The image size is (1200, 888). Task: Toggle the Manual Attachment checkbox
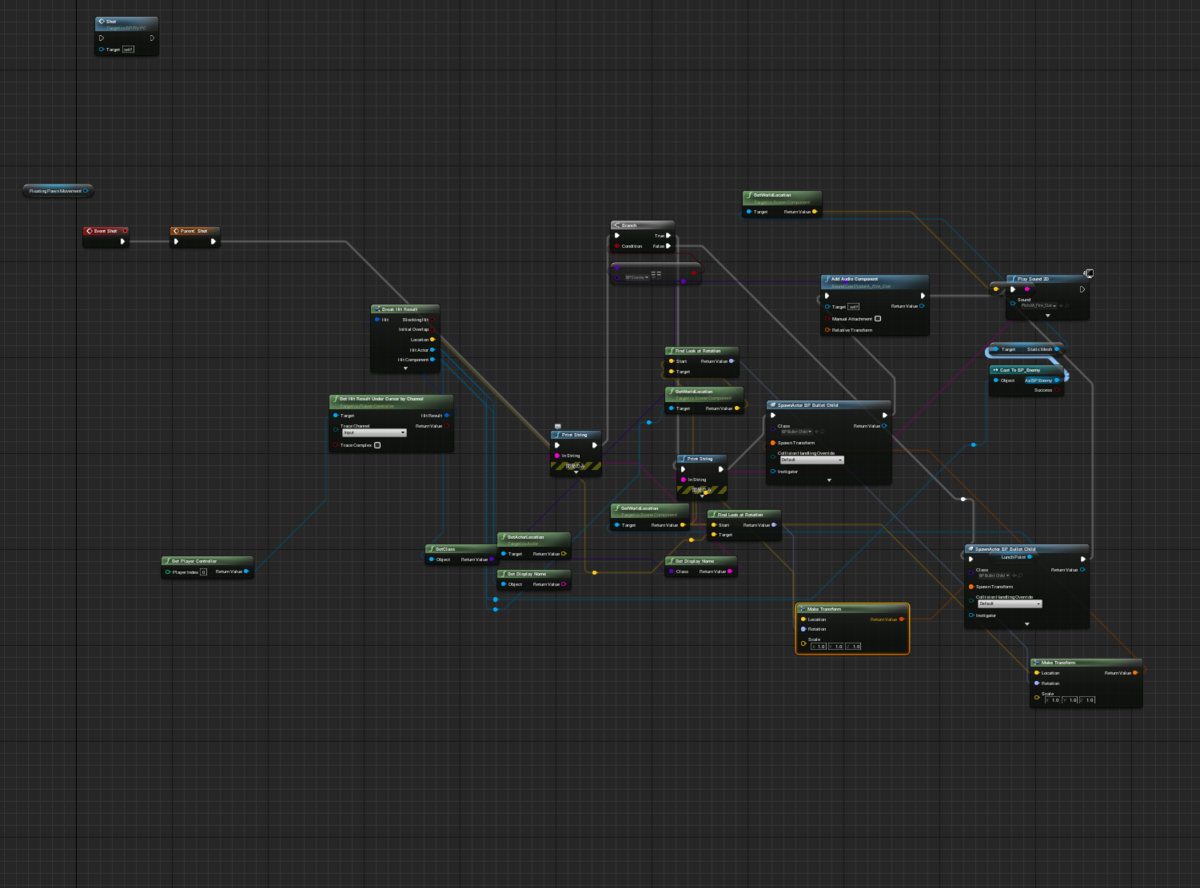878,318
